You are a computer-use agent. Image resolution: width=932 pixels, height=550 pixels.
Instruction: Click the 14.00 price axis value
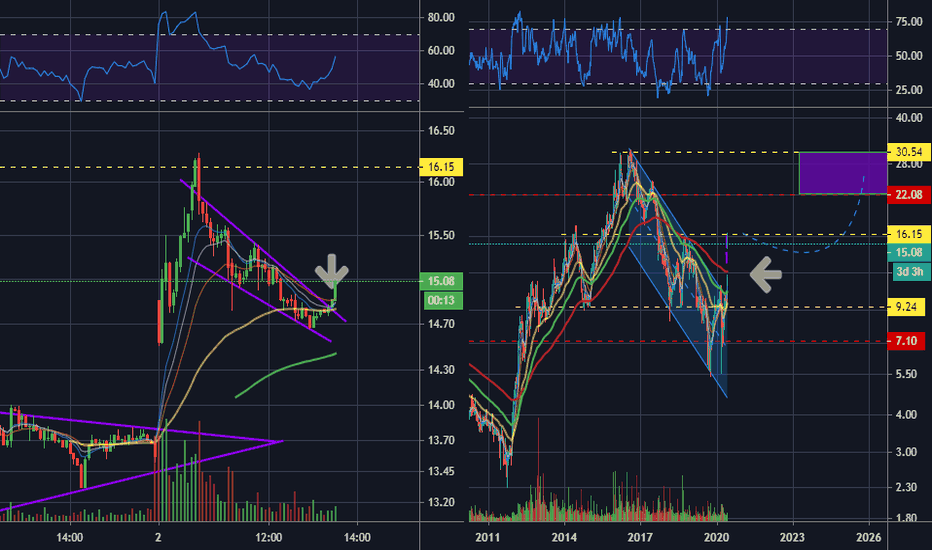click(441, 405)
